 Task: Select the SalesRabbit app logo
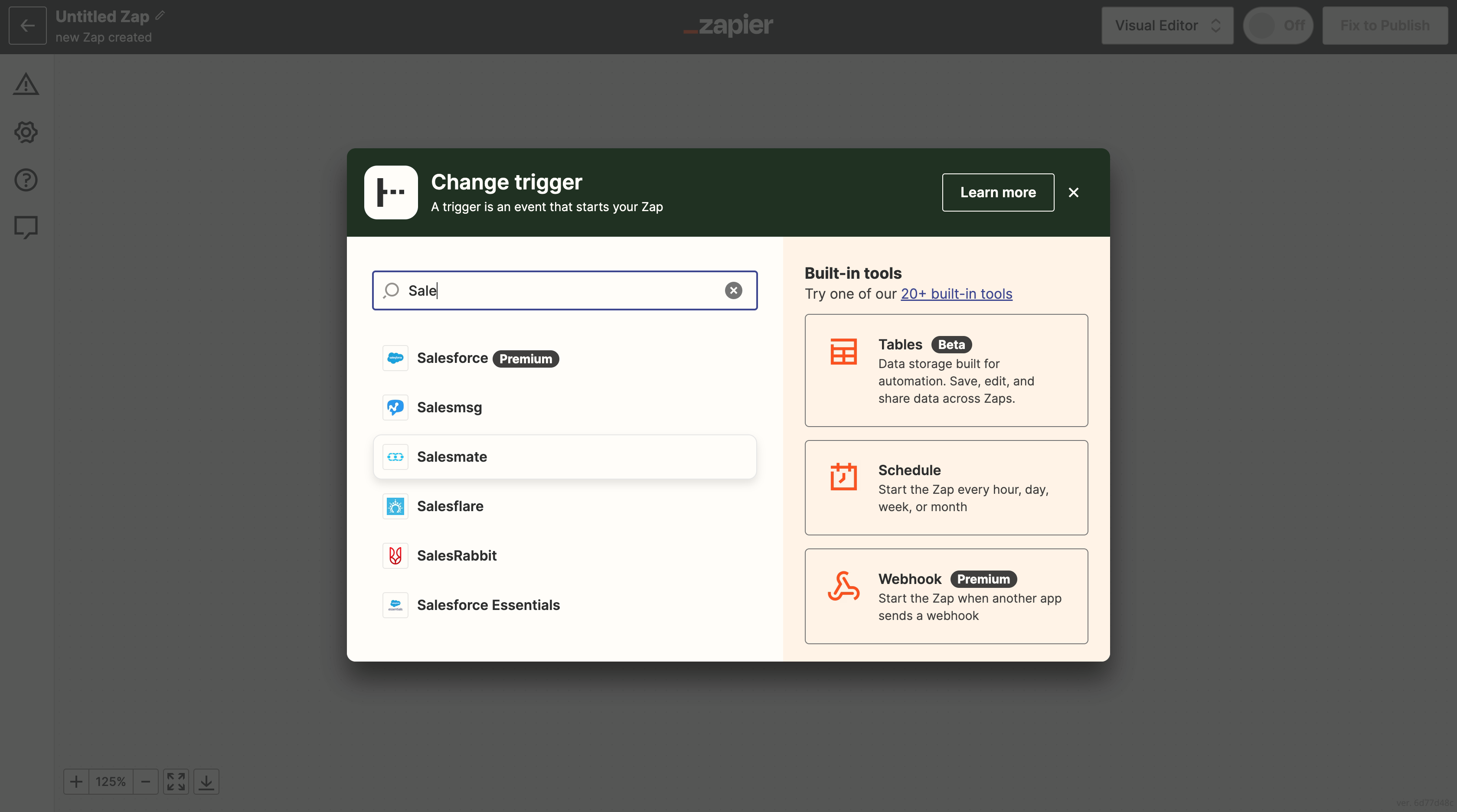[x=395, y=555]
